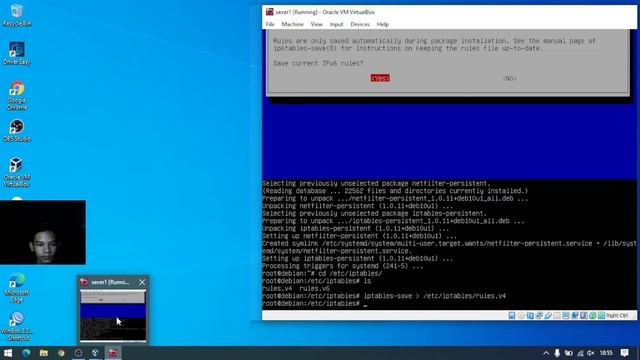The height and width of the screenshot is (360, 640).
Task: Click the display settings status icon
Action: coord(566,316)
